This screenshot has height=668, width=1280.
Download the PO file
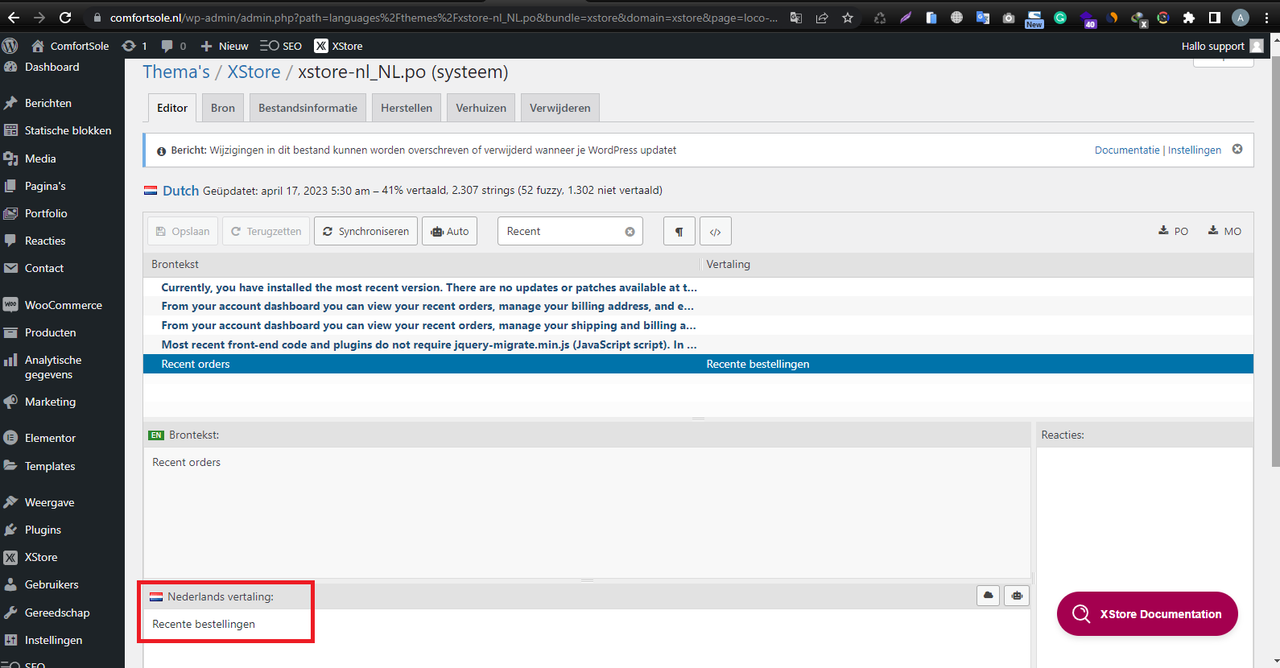pyautogui.click(x=1173, y=231)
